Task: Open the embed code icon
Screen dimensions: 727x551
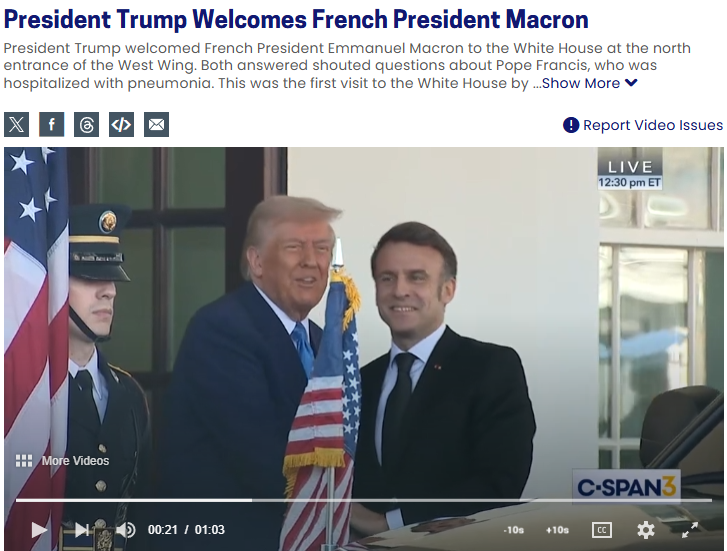Action: 121,124
